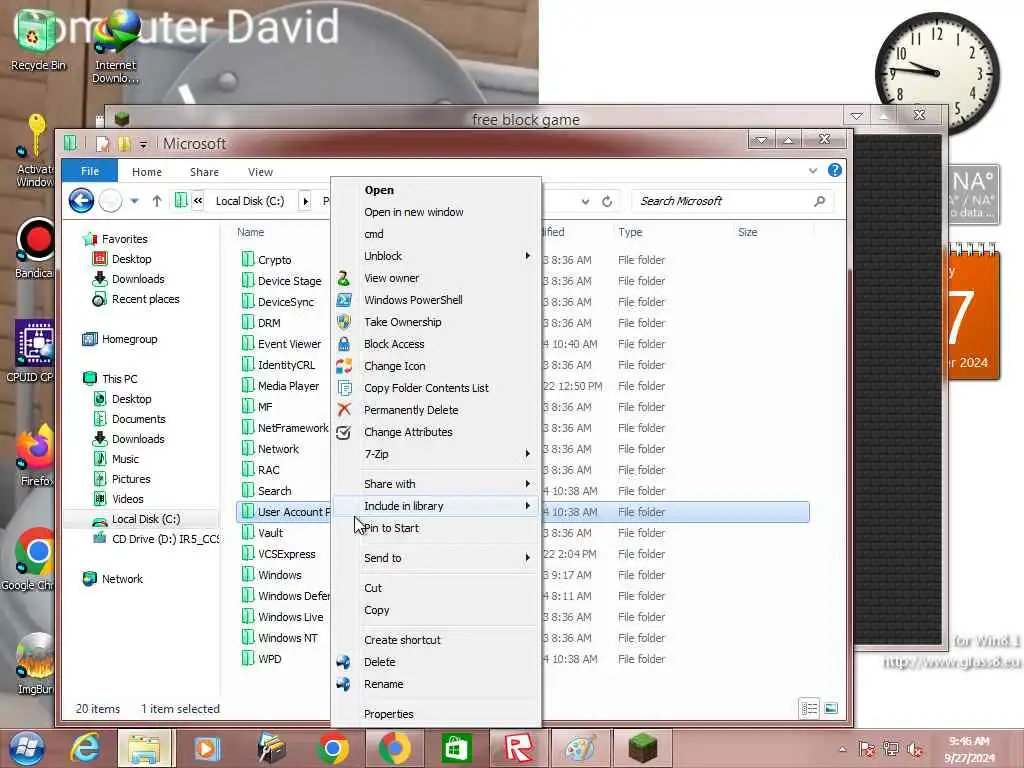
Task: Click the Windows Store taskbar icon
Action: (456, 748)
